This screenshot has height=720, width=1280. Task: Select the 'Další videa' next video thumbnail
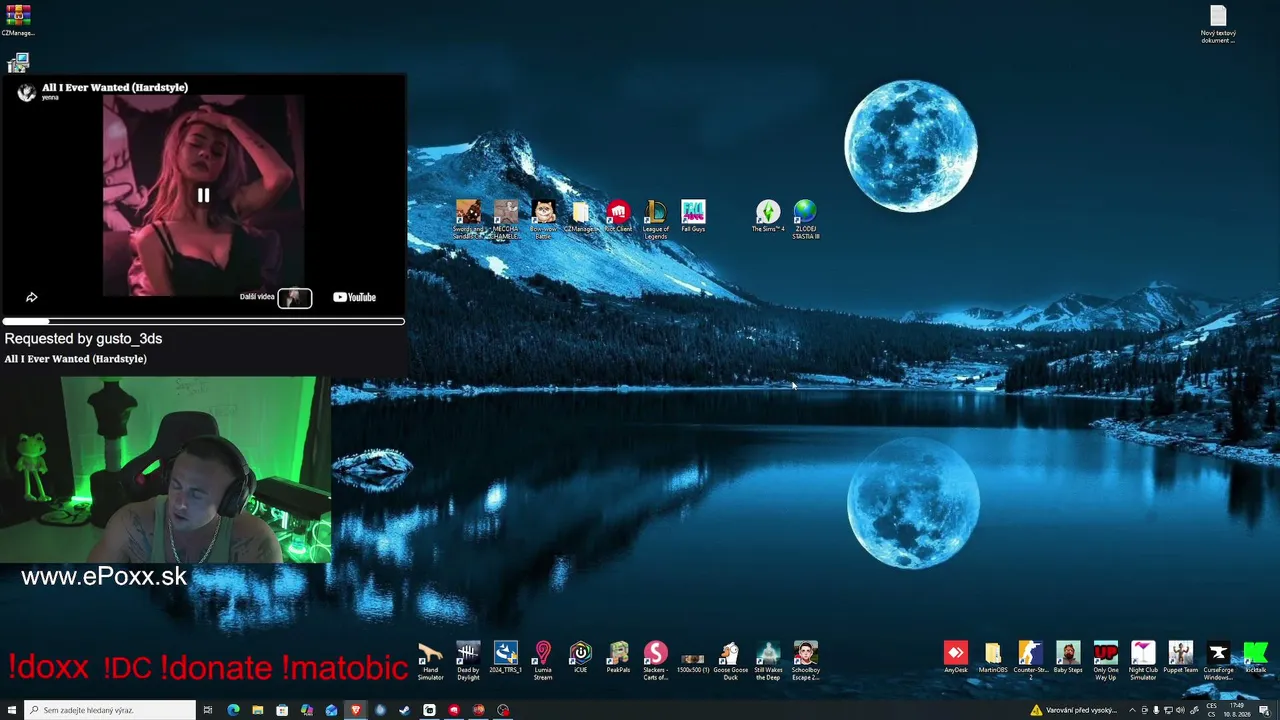pos(295,298)
